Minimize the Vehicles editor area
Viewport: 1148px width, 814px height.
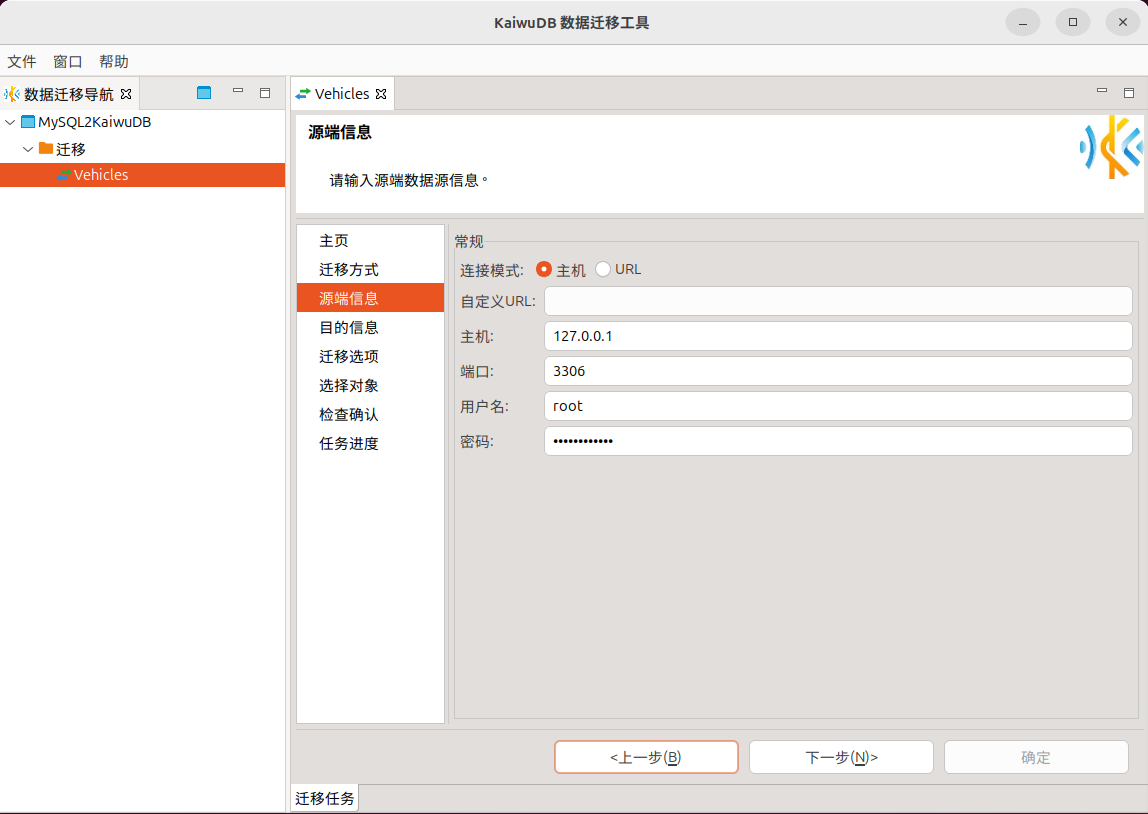pos(1102,91)
